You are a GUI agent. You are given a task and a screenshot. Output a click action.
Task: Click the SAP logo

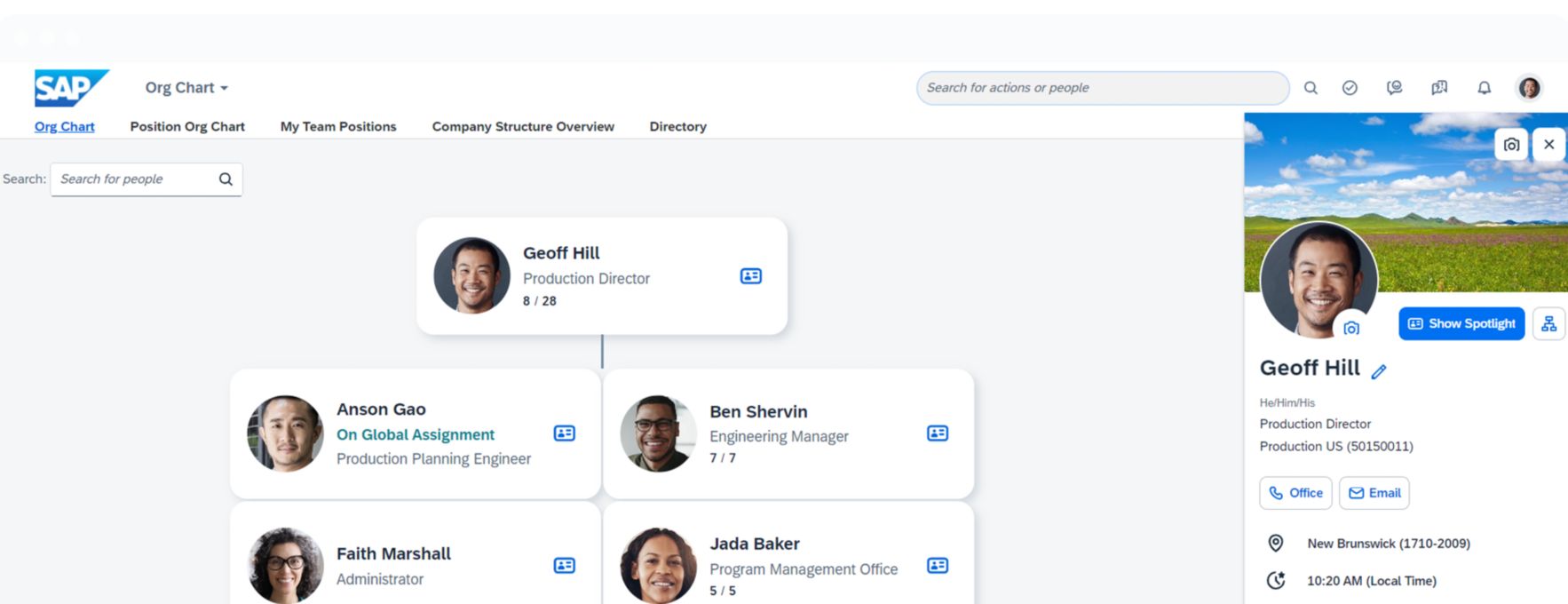(x=70, y=88)
